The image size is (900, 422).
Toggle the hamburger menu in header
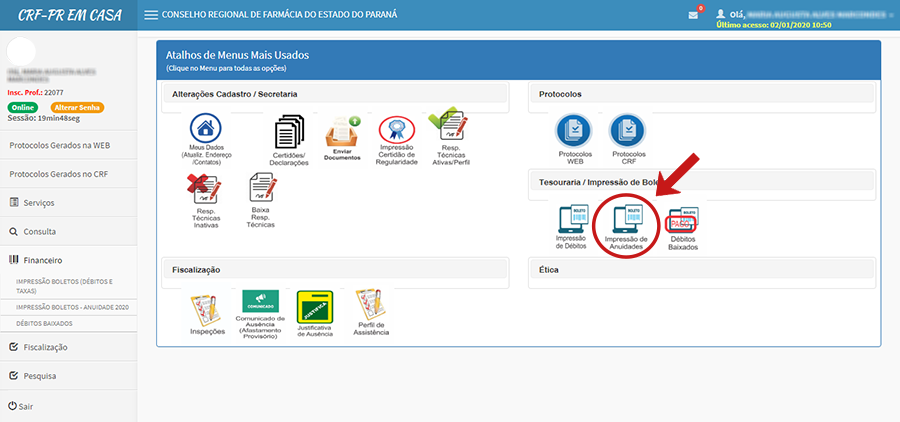coord(151,15)
